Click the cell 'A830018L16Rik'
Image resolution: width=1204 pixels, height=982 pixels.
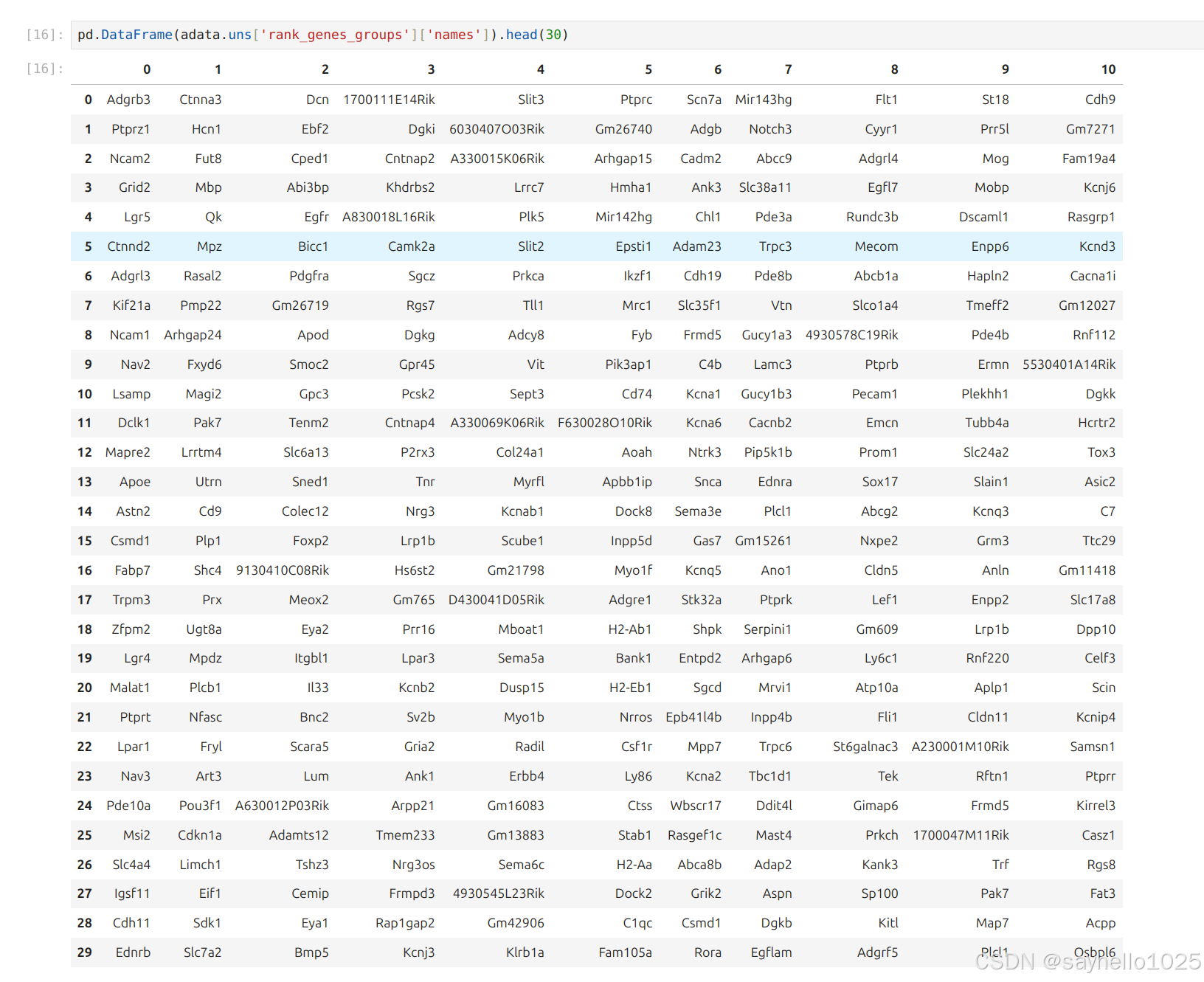coord(389,217)
